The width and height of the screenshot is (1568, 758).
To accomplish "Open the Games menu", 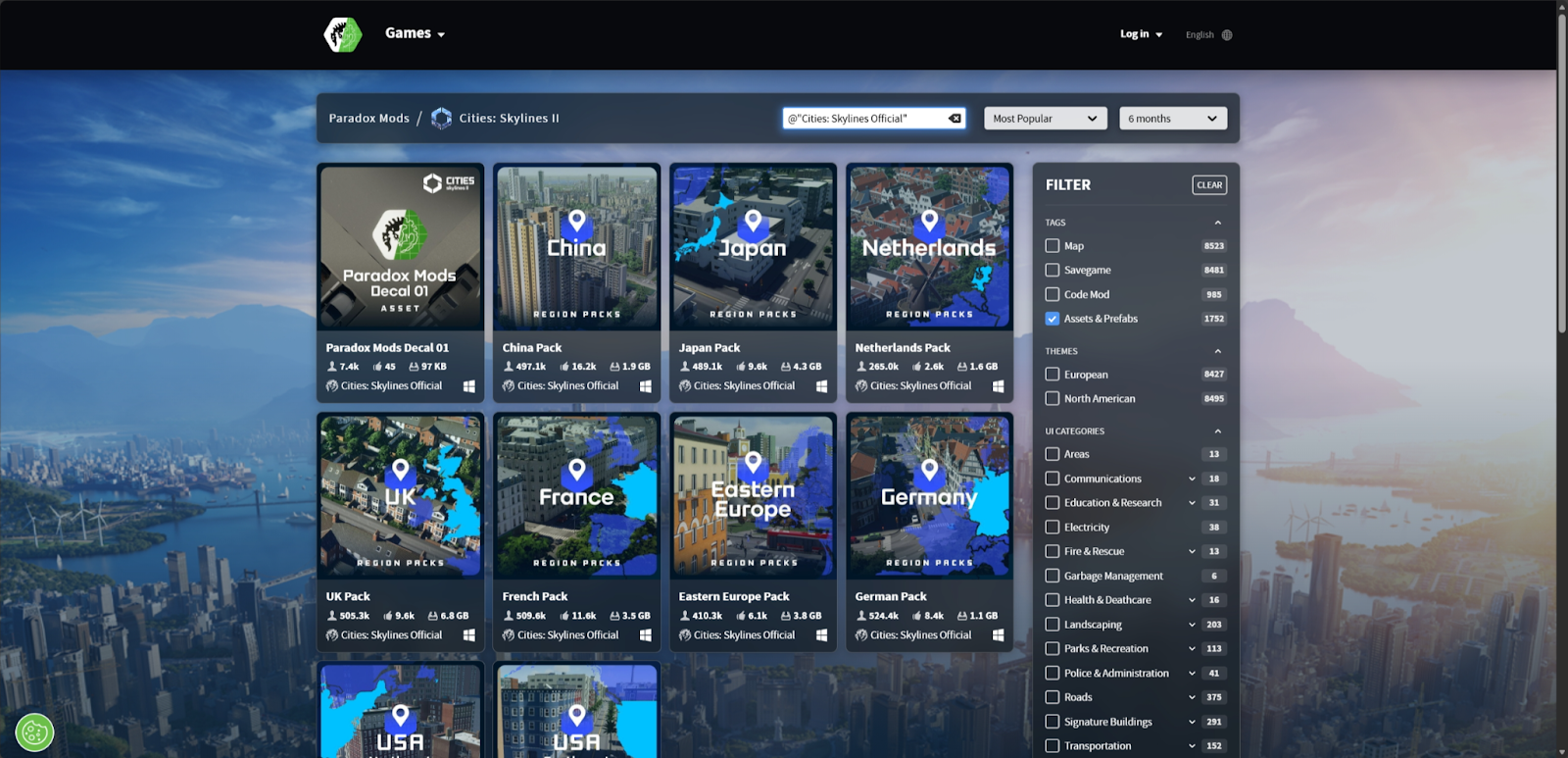I will click(415, 33).
